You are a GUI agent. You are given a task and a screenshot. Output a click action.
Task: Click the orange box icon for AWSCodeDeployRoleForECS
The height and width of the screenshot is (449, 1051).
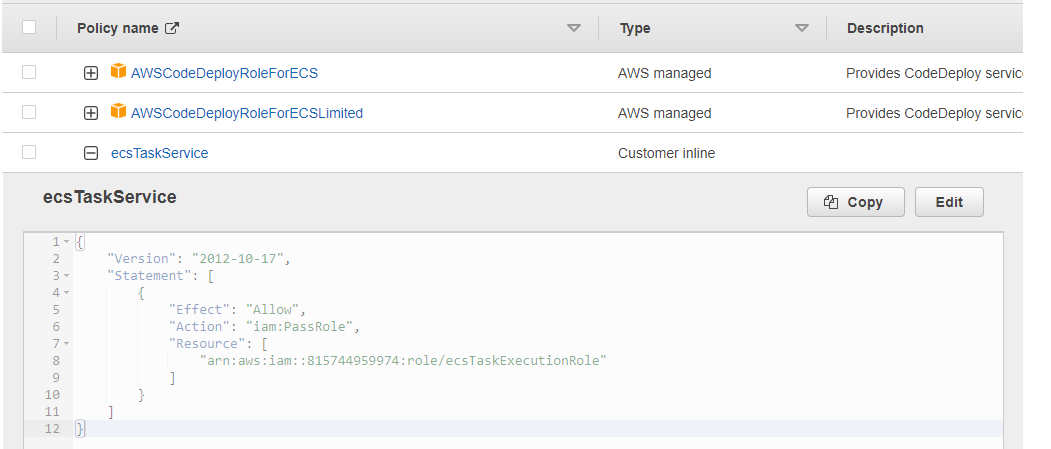pyautogui.click(x=119, y=71)
